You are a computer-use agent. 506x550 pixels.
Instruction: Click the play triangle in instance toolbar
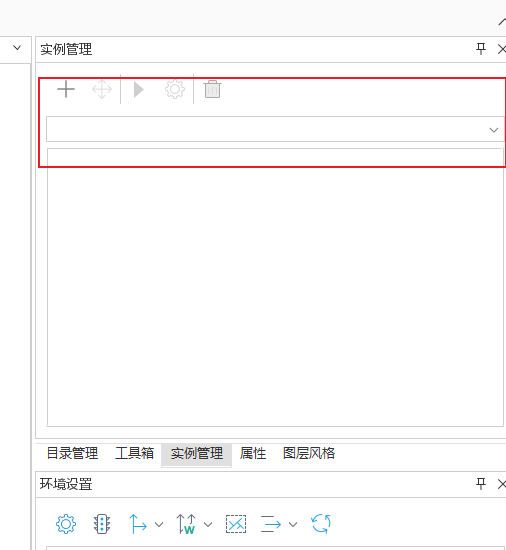(x=139, y=89)
